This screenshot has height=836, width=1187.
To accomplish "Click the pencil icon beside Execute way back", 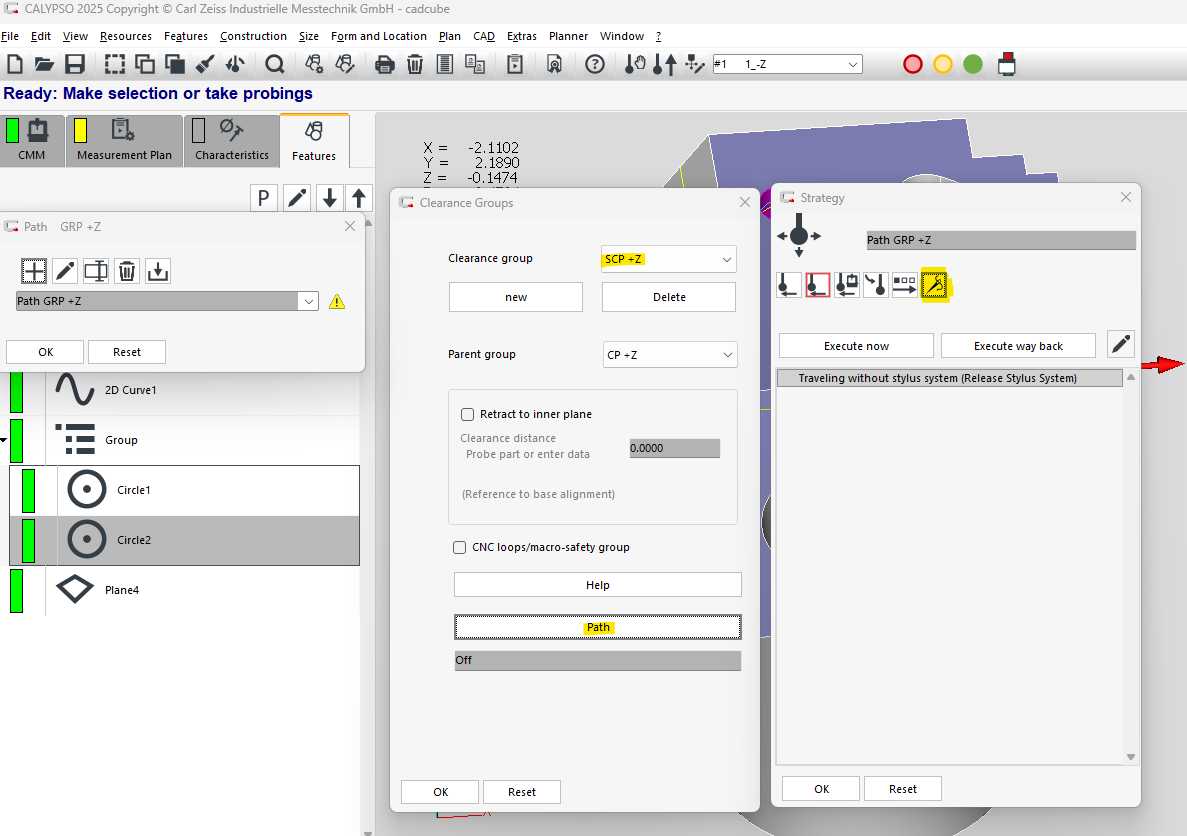I will point(1121,345).
